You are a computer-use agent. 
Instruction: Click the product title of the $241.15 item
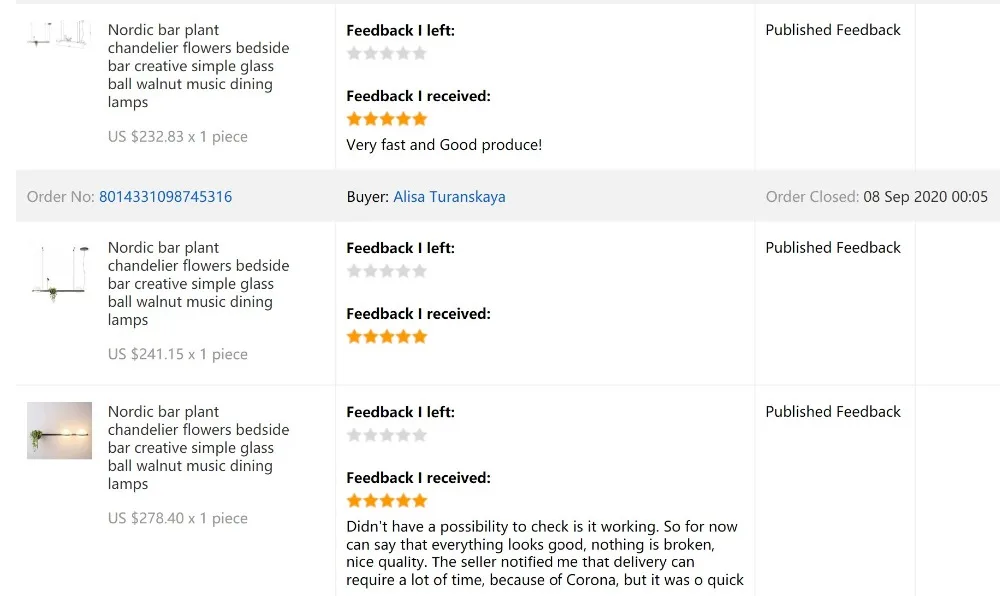click(198, 284)
